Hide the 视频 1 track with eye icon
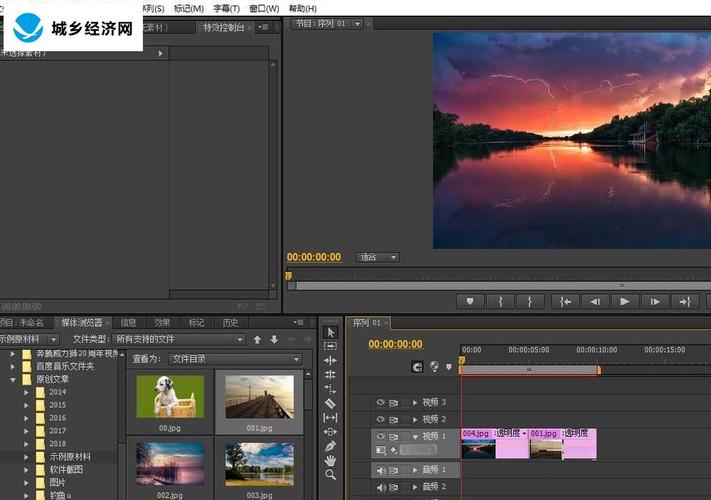Screen dimensions: 711x500 pyautogui.click(x=380, y=436)
